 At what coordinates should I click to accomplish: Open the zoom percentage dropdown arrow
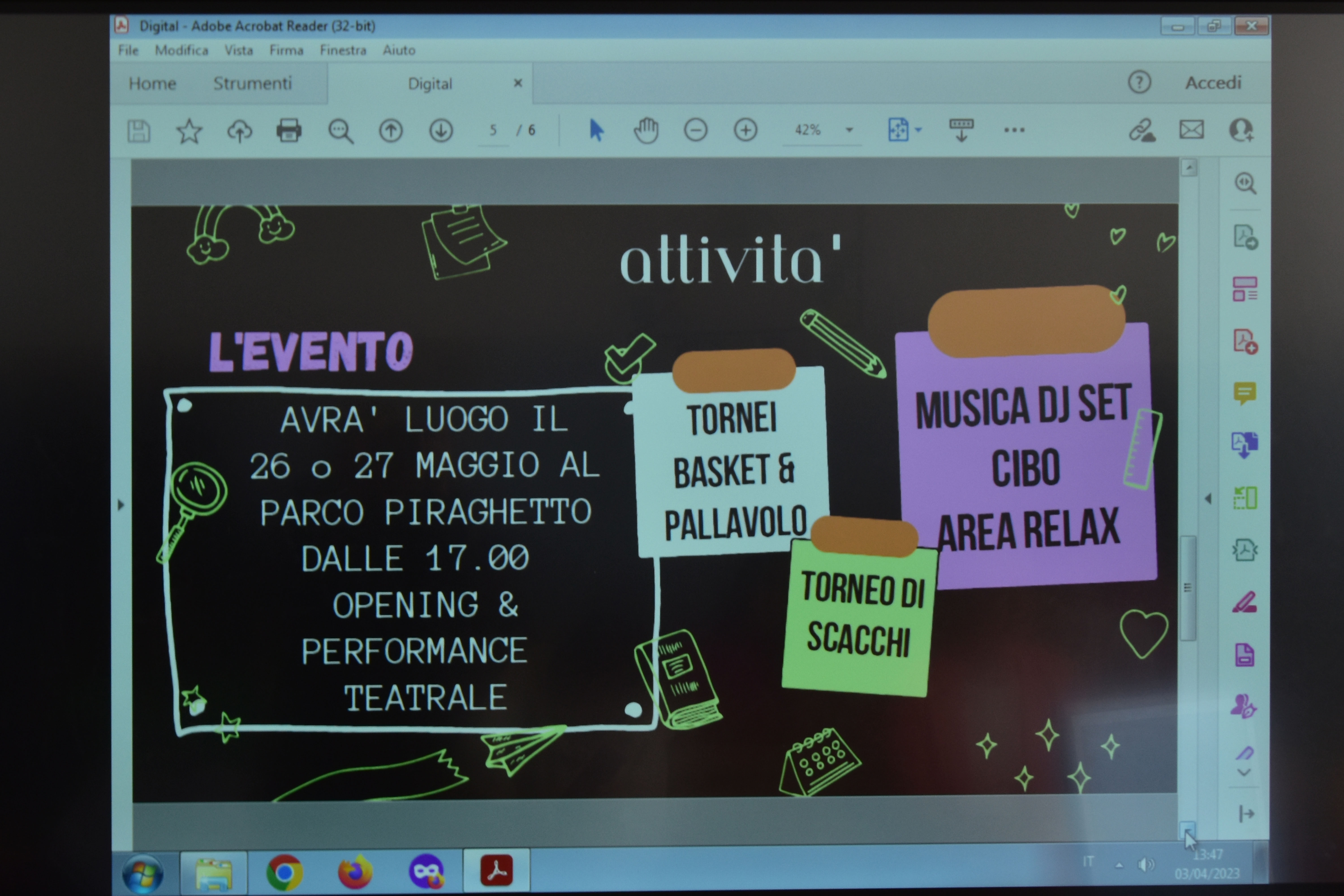click(849, 130)
